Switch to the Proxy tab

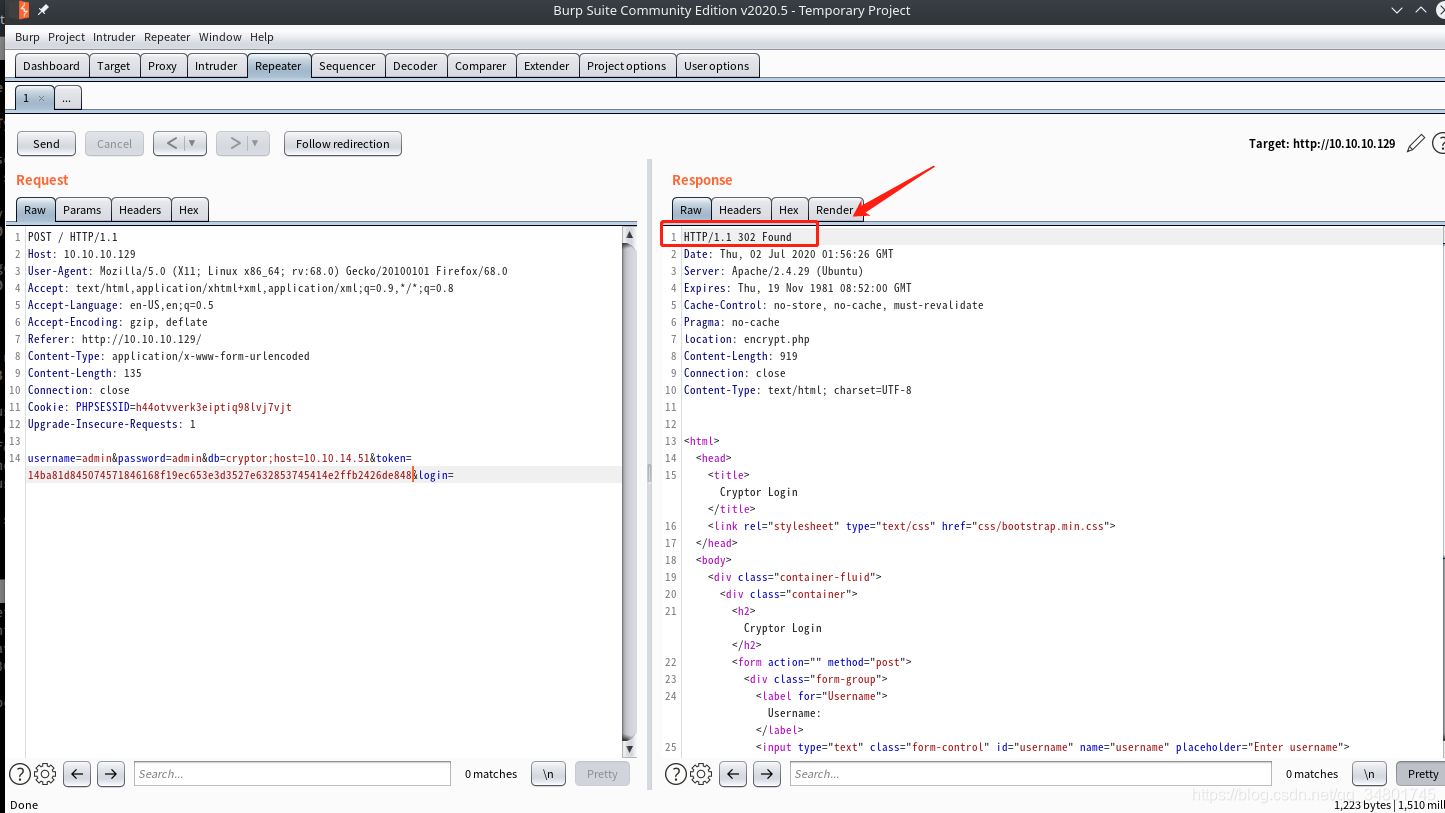click(162, 66)
